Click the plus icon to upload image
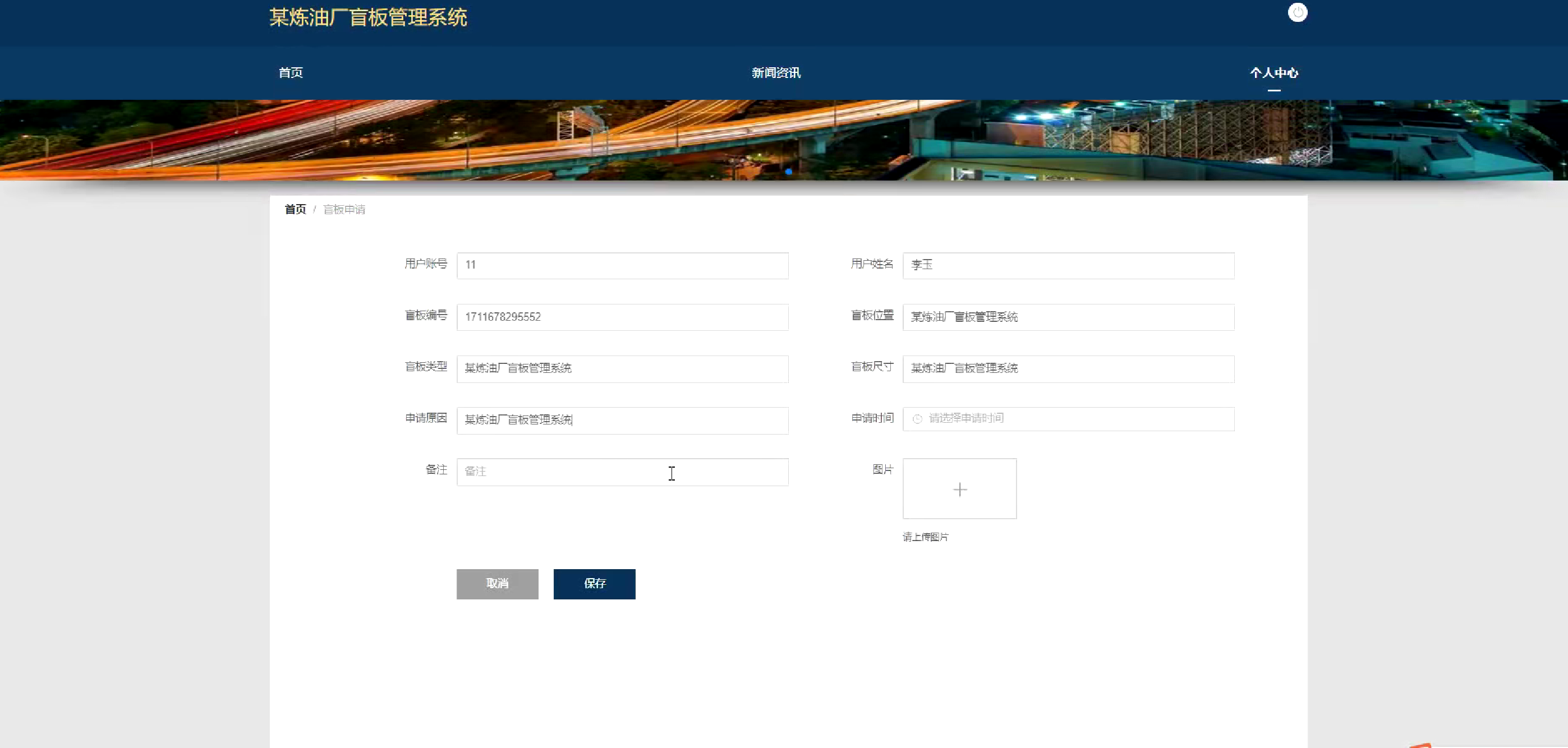Screen dimensions: 1568x748 (x=959, y=490)
